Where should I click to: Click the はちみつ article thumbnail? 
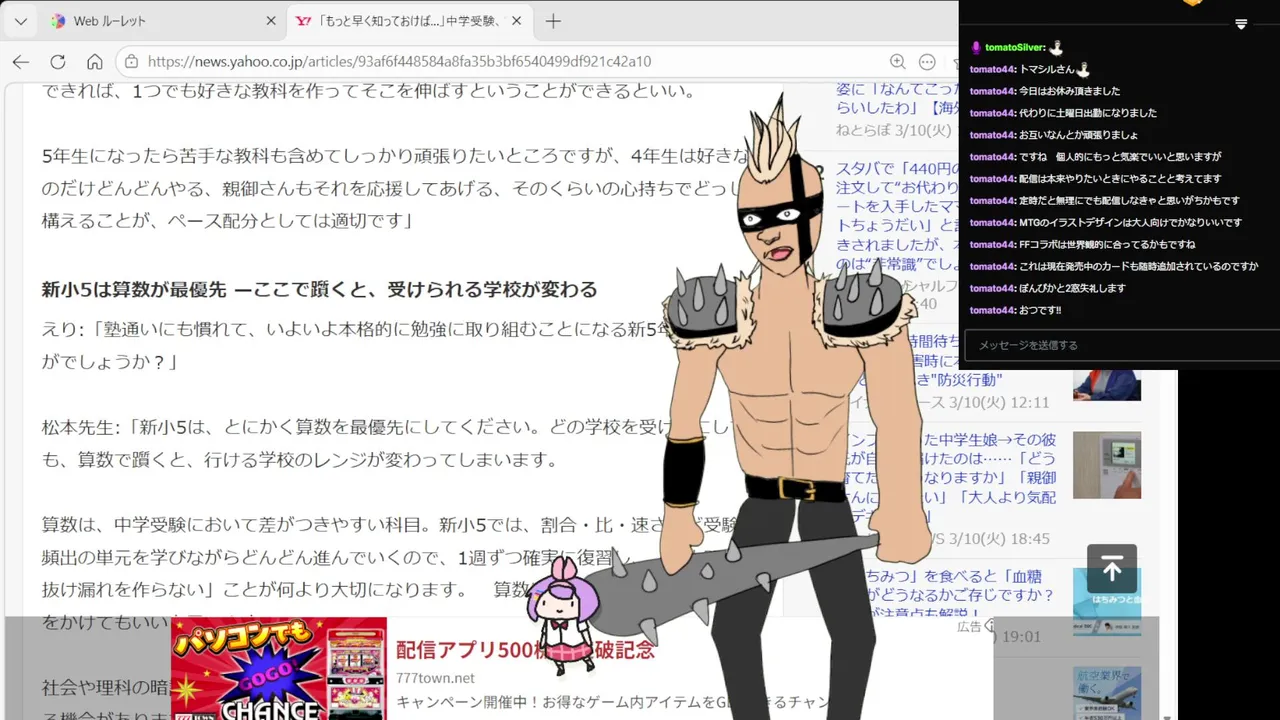[x=1107, y=602]
